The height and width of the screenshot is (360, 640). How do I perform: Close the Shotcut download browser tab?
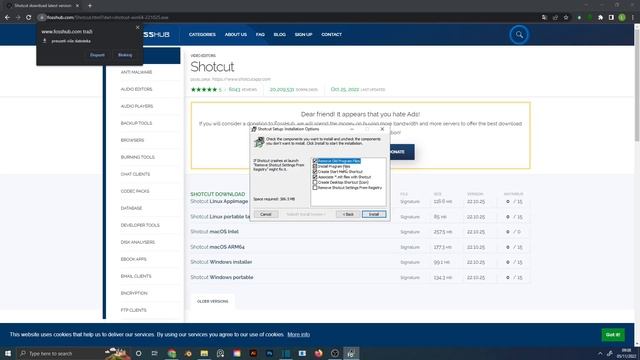77,6
